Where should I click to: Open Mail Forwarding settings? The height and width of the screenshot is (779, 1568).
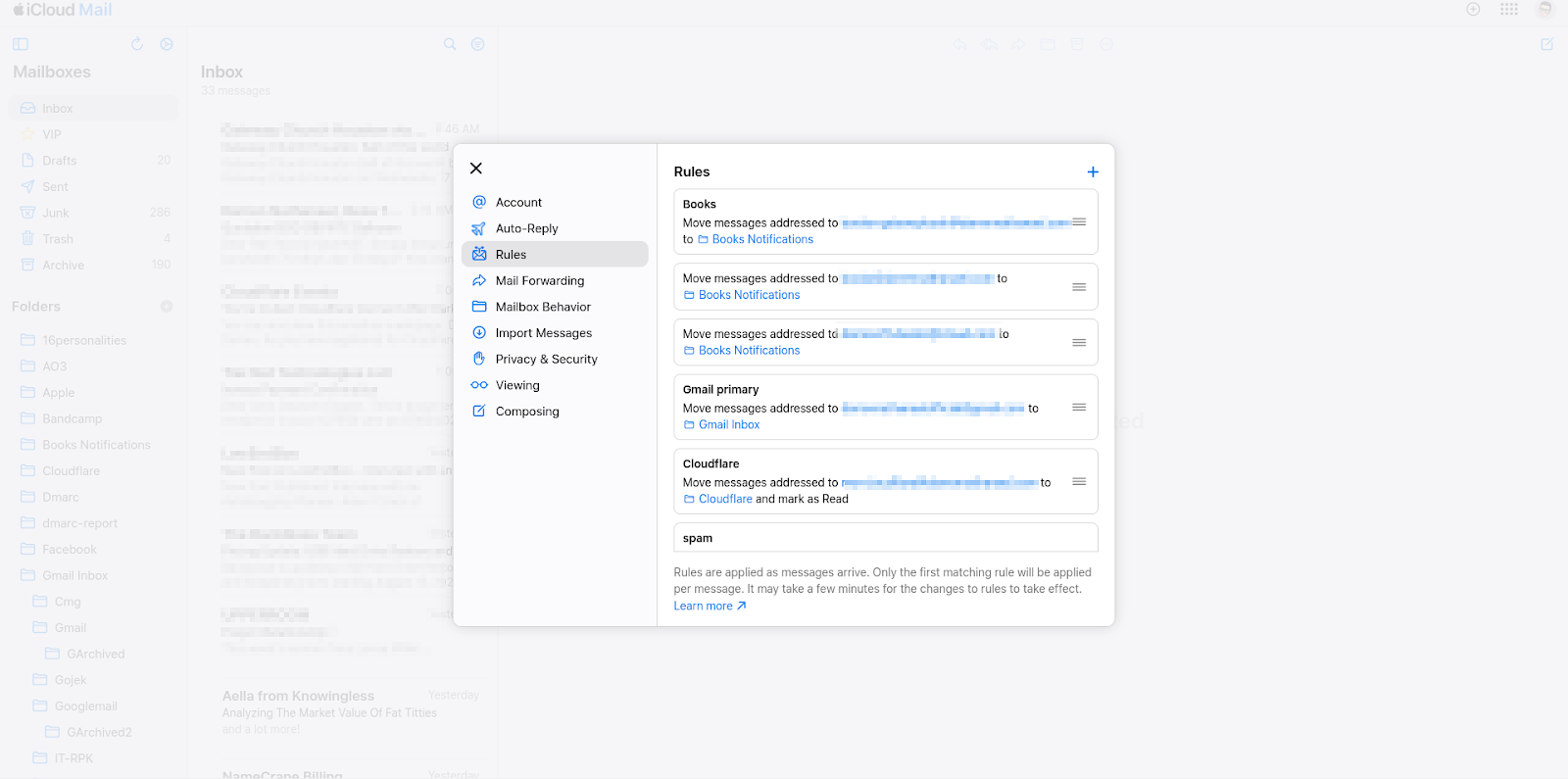pos(539,281)
